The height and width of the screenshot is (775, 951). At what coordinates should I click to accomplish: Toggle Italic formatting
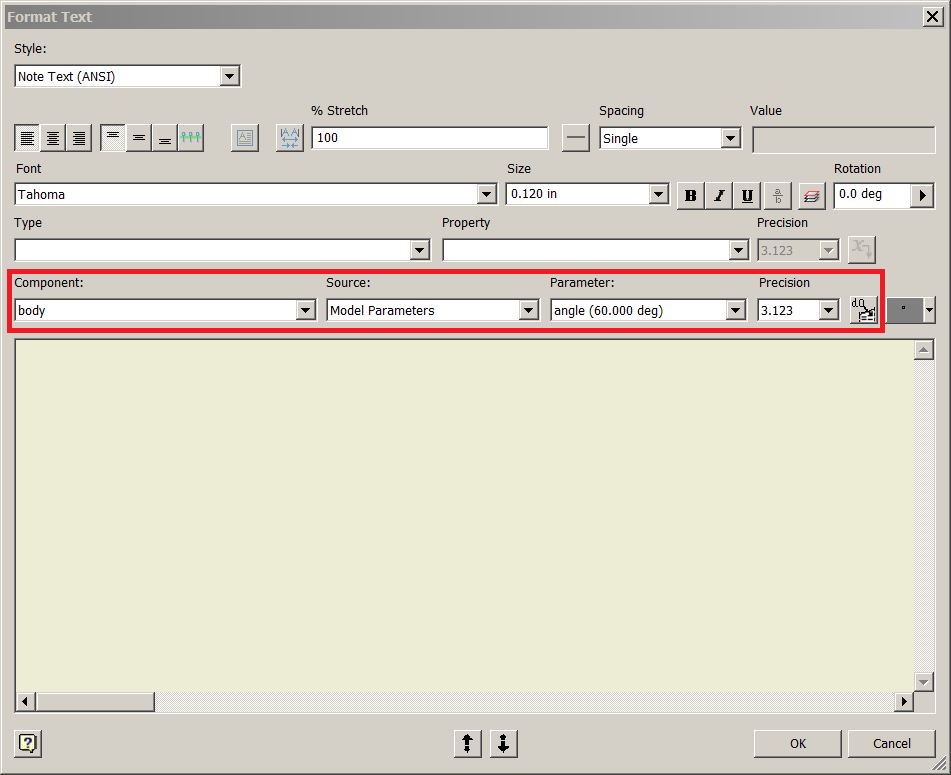719,196
